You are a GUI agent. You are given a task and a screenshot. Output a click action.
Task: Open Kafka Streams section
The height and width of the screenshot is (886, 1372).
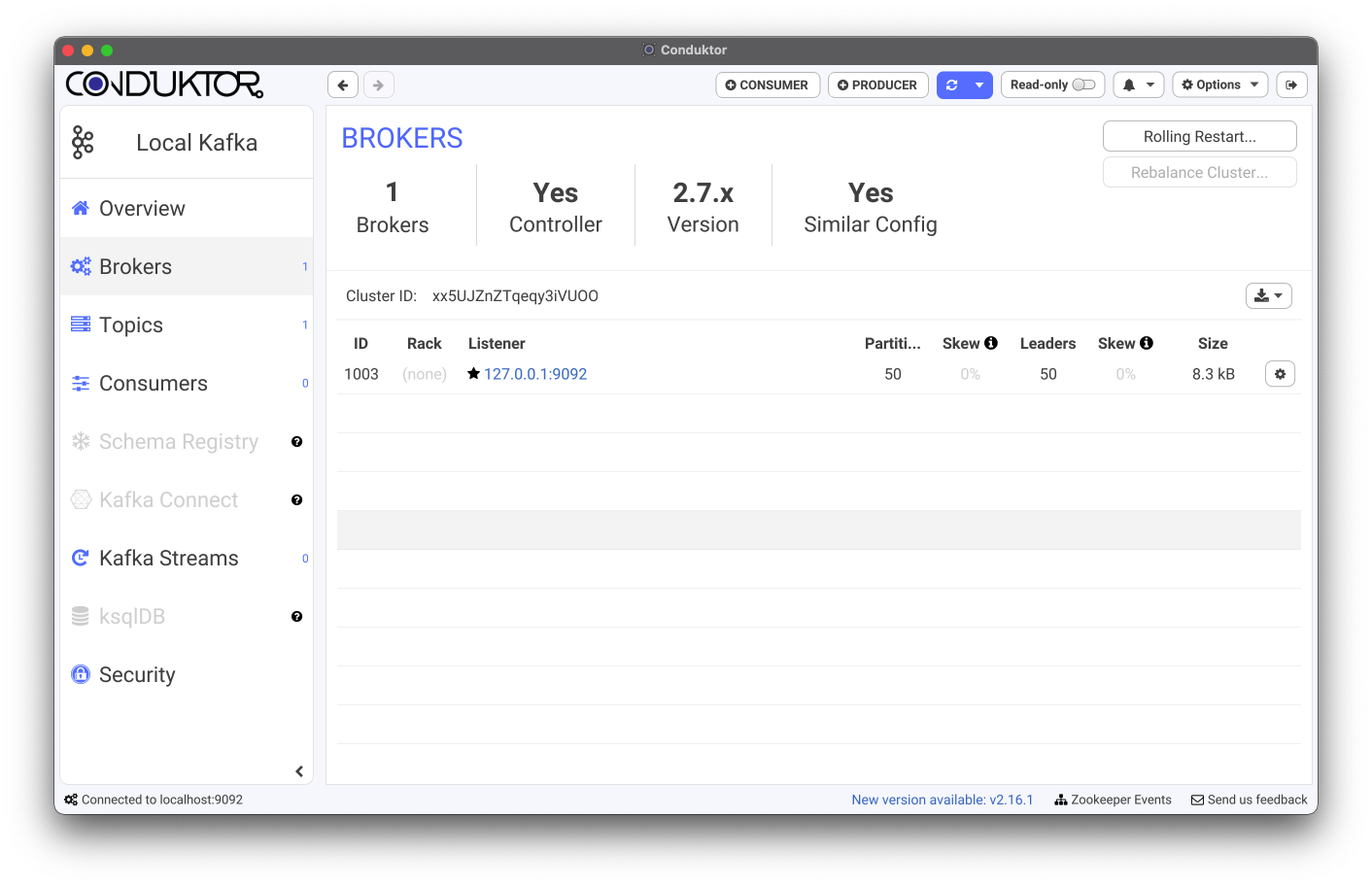point(187,558)
